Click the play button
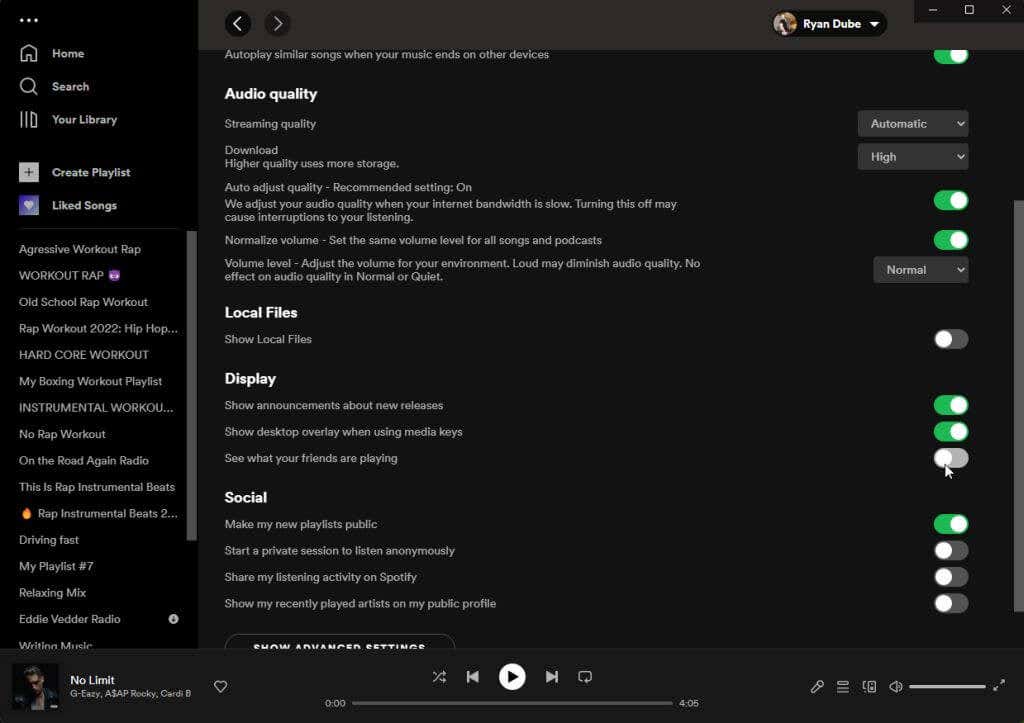The height and width of the screenshot is (723, 1024). coord(512,677)
